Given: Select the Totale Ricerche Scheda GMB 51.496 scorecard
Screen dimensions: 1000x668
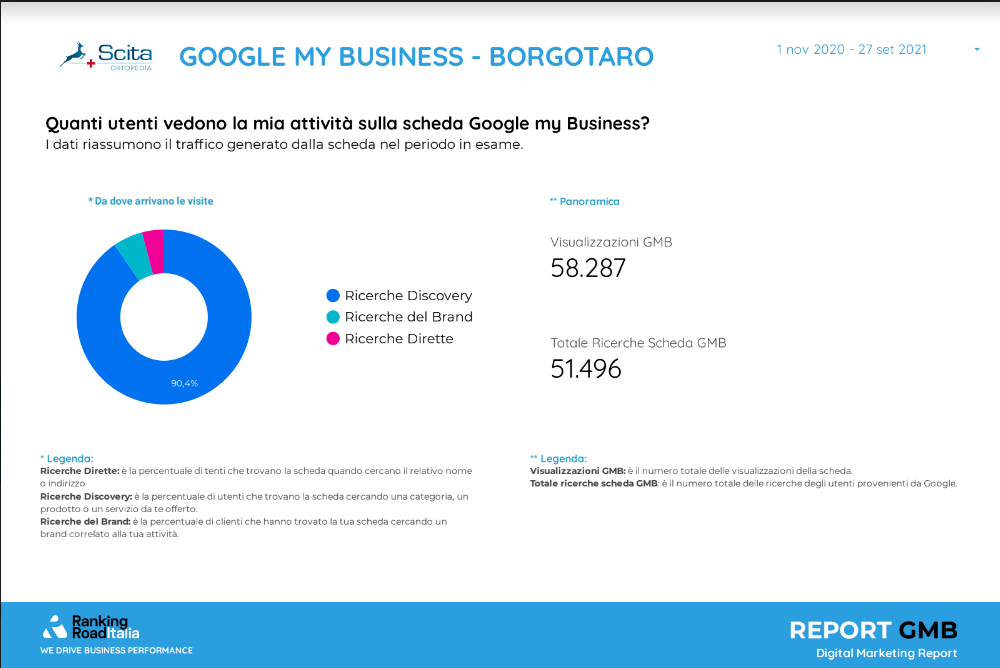Looking at the screenshot, I should [x=638, y=359].
